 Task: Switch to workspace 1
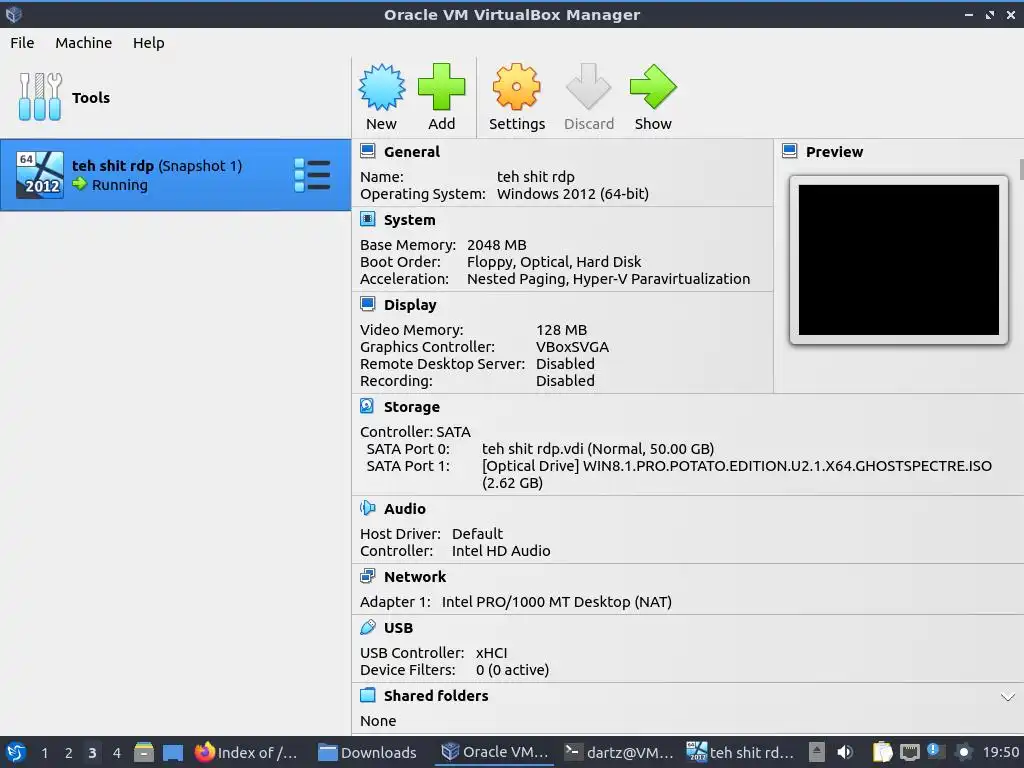(x=44, y=752)
